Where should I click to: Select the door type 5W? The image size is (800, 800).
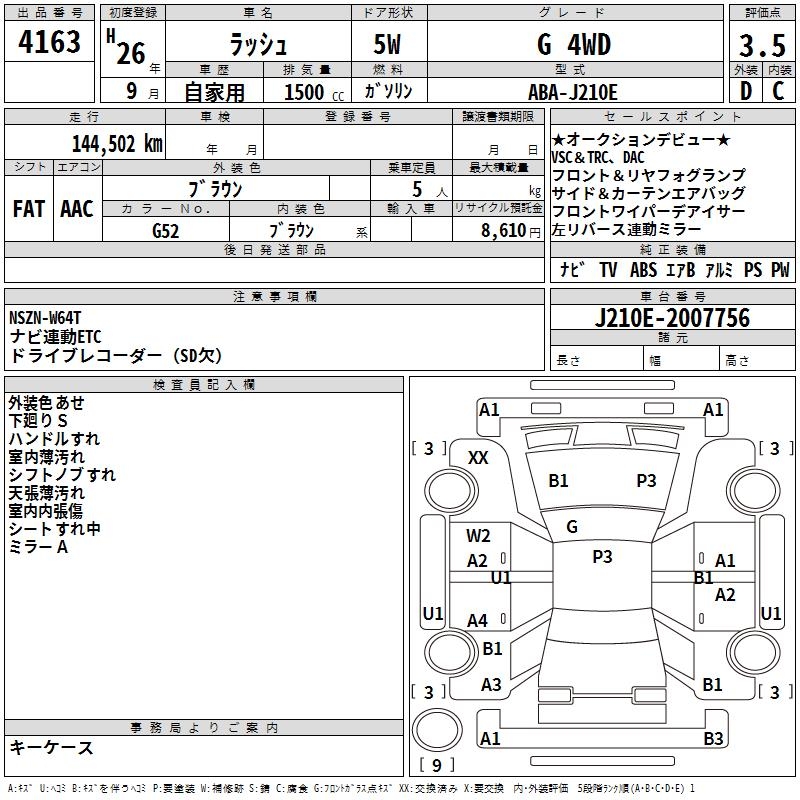387,44
